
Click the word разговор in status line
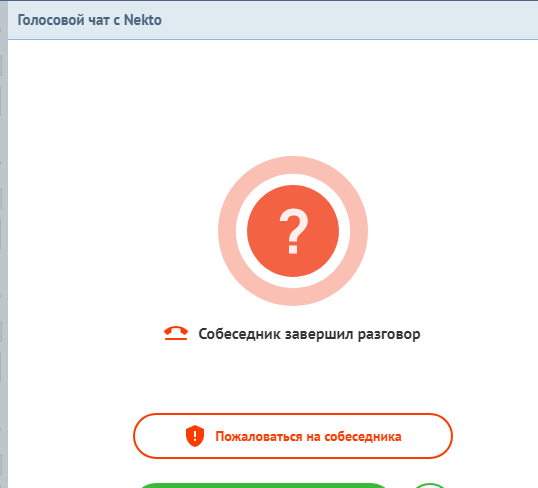389,335
